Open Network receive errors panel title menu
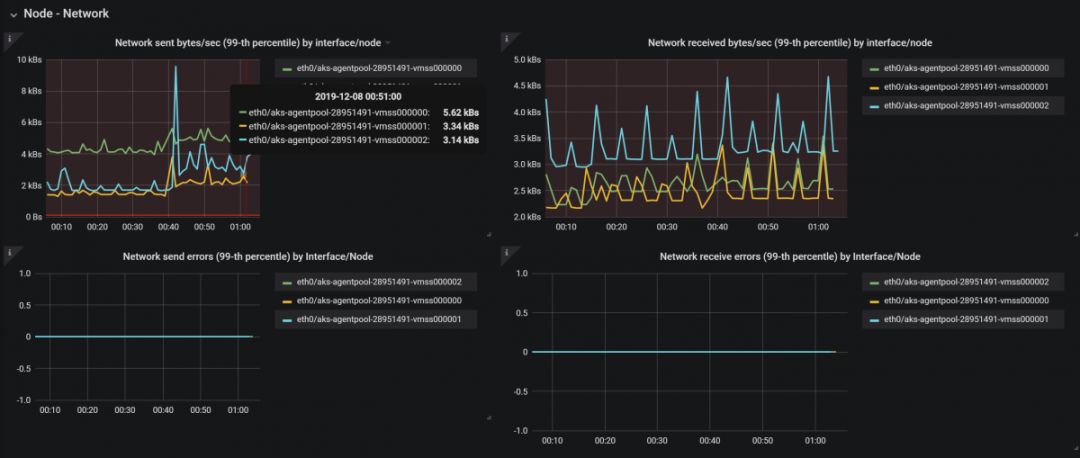The width and height of the screenshot is (1080, 458). pos(790,256)
